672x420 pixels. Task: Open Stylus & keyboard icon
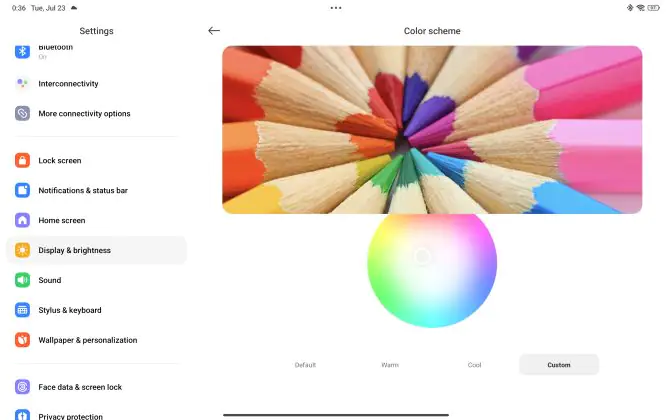(22, 310)
